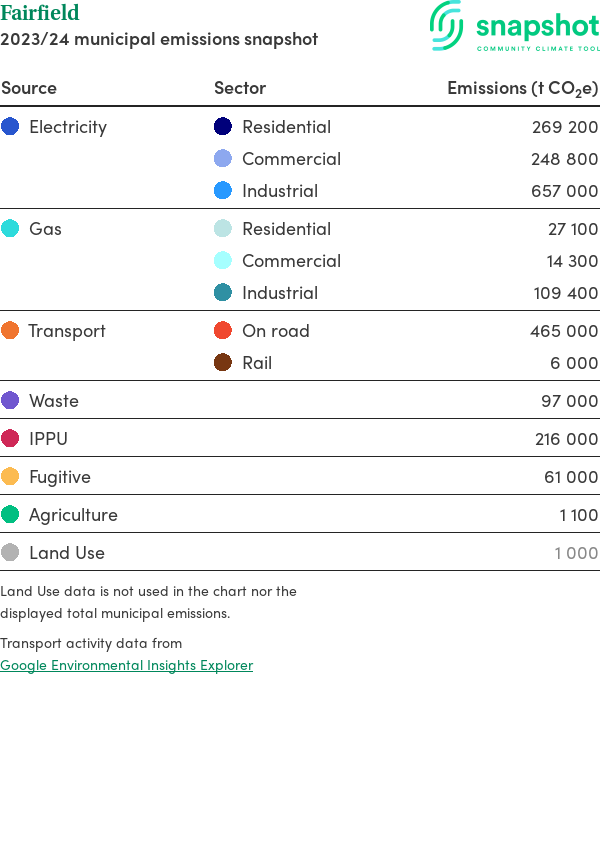The width and height of the screenshot is (600, 850).
Task: Click the grey Land Use dot
Action: [x=10, y=552]
